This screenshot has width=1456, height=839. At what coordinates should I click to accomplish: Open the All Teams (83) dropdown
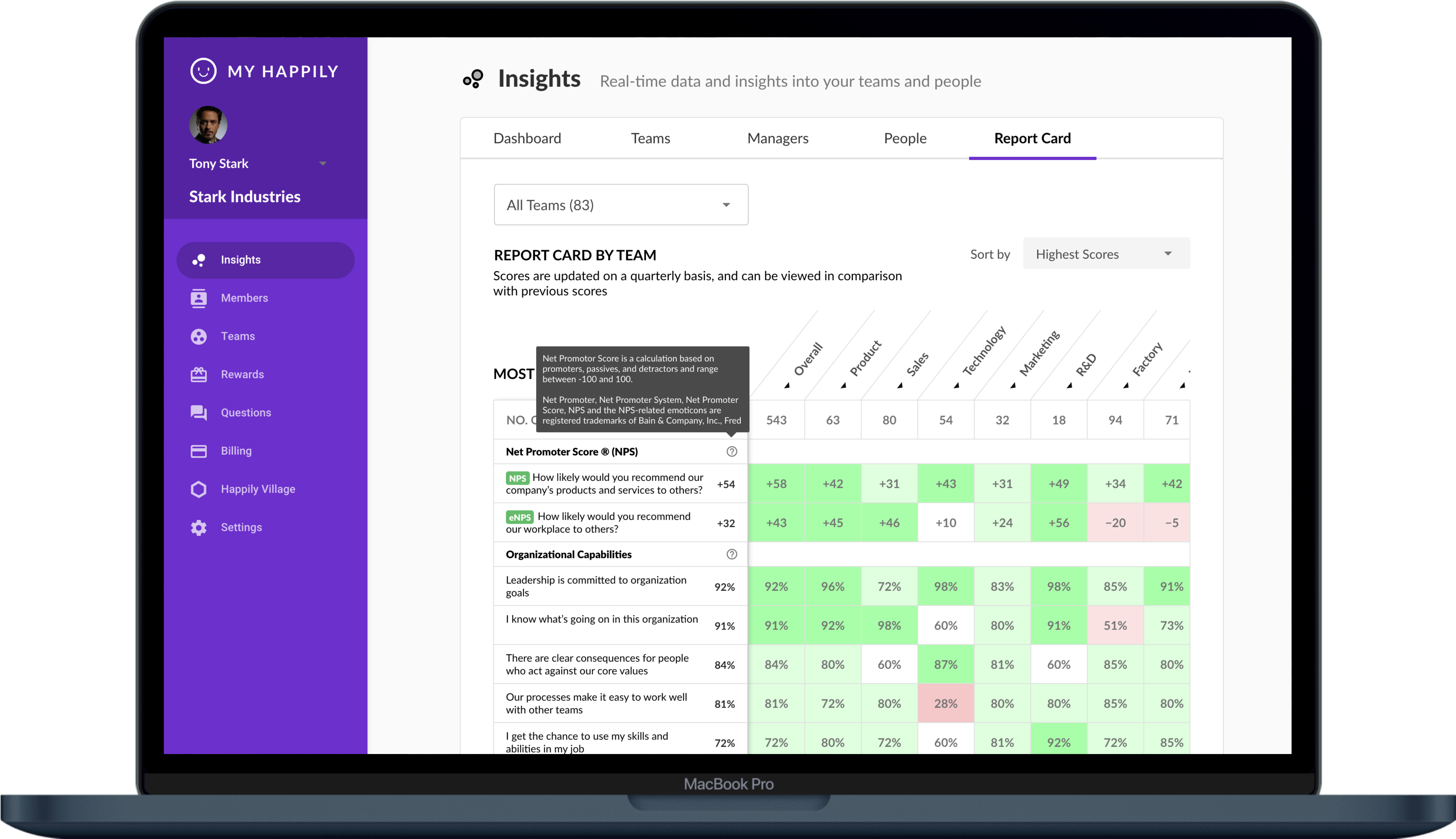click(621, 205)
